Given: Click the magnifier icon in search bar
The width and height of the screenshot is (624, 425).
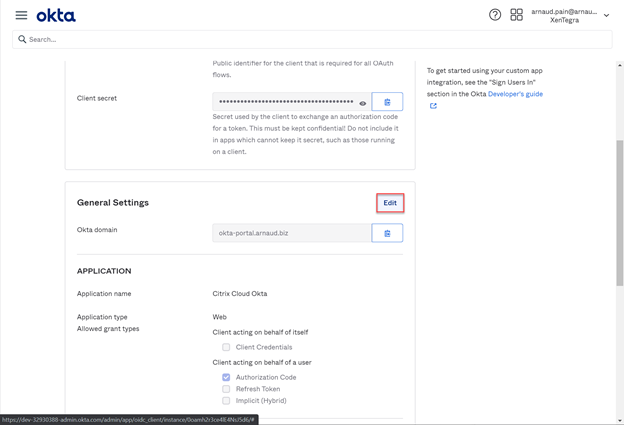Looking at the screenshot, I should [22, 39].
